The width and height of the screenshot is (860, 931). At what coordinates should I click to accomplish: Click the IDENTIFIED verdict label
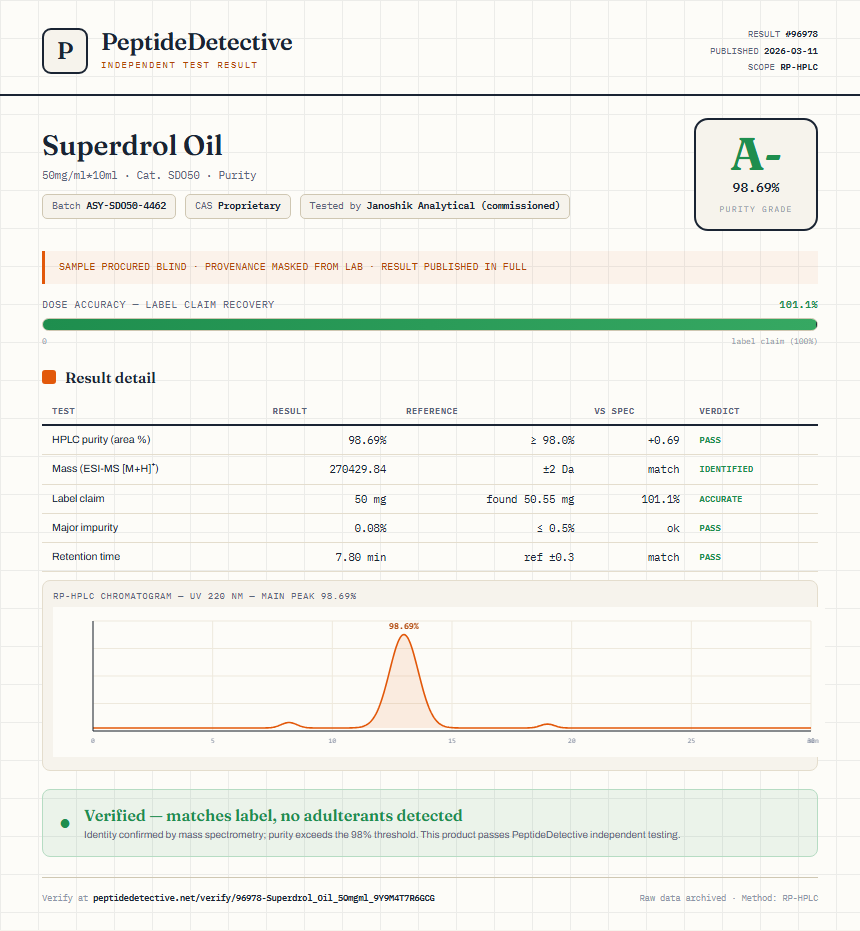click(726, 469)
